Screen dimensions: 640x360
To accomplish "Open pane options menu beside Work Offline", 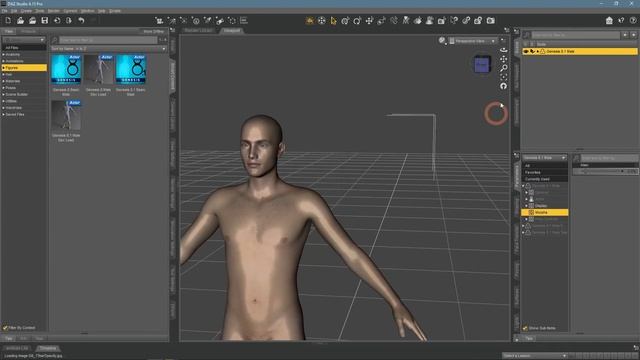I will click(x=173, y=31).
